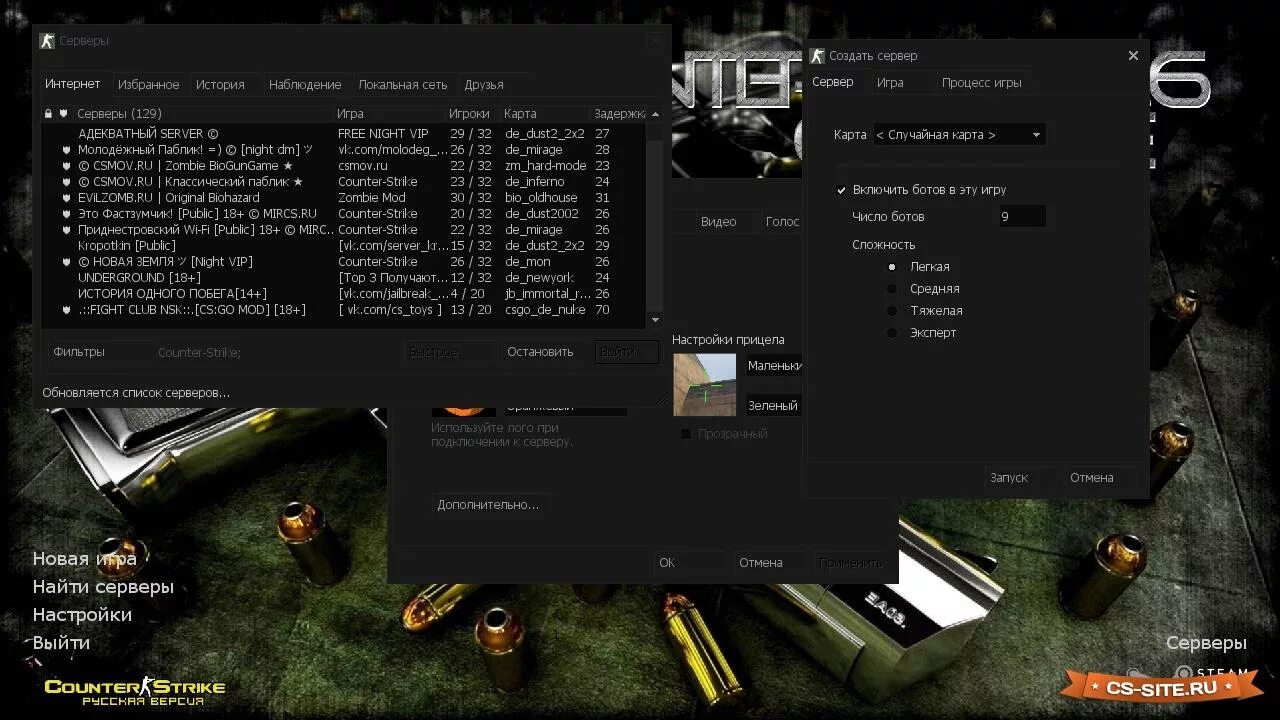Switch to Сервер tab in Создать сервер
1280x720 pixels.
tap(833, 82)
